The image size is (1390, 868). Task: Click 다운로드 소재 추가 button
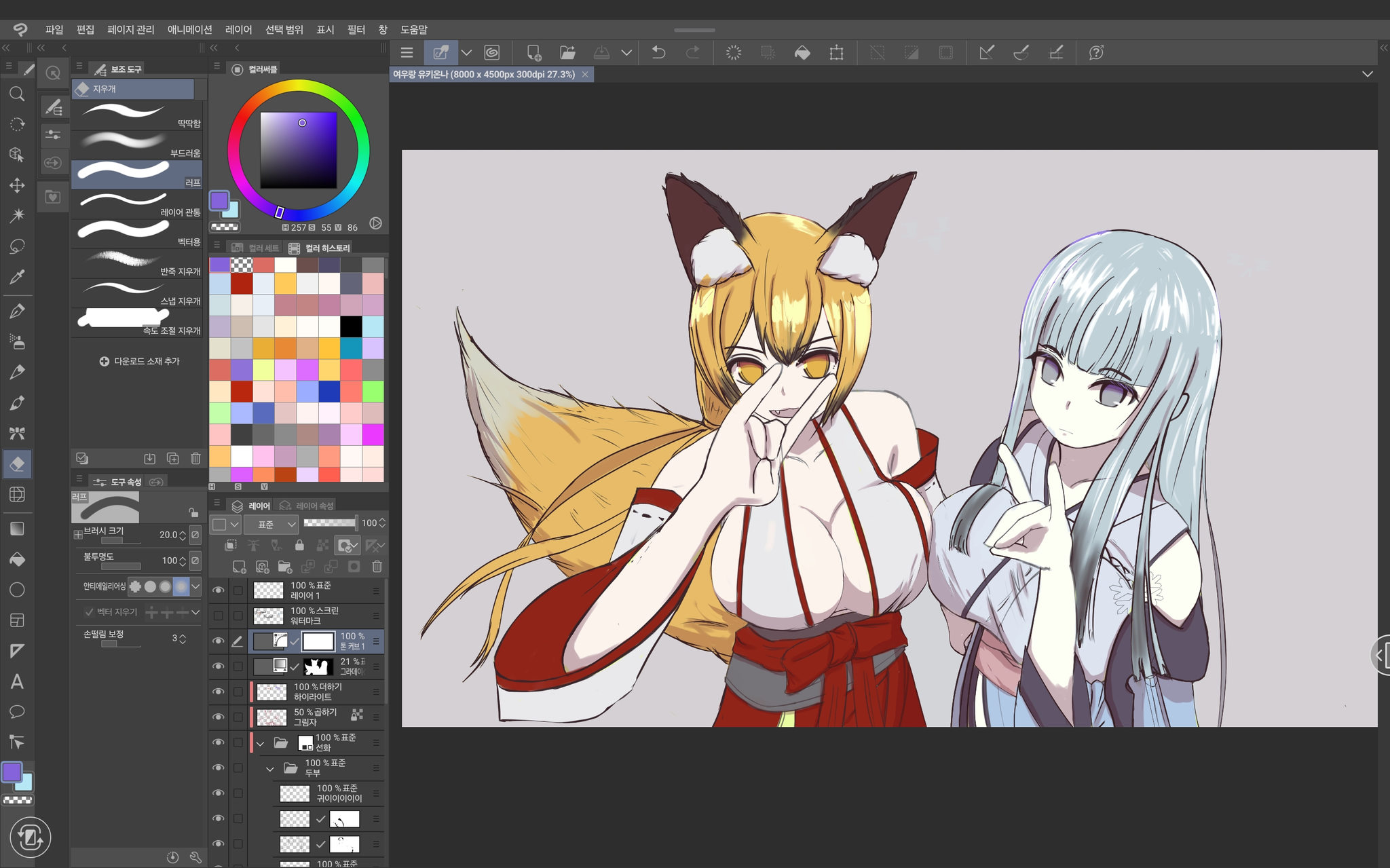click(140, 361)
